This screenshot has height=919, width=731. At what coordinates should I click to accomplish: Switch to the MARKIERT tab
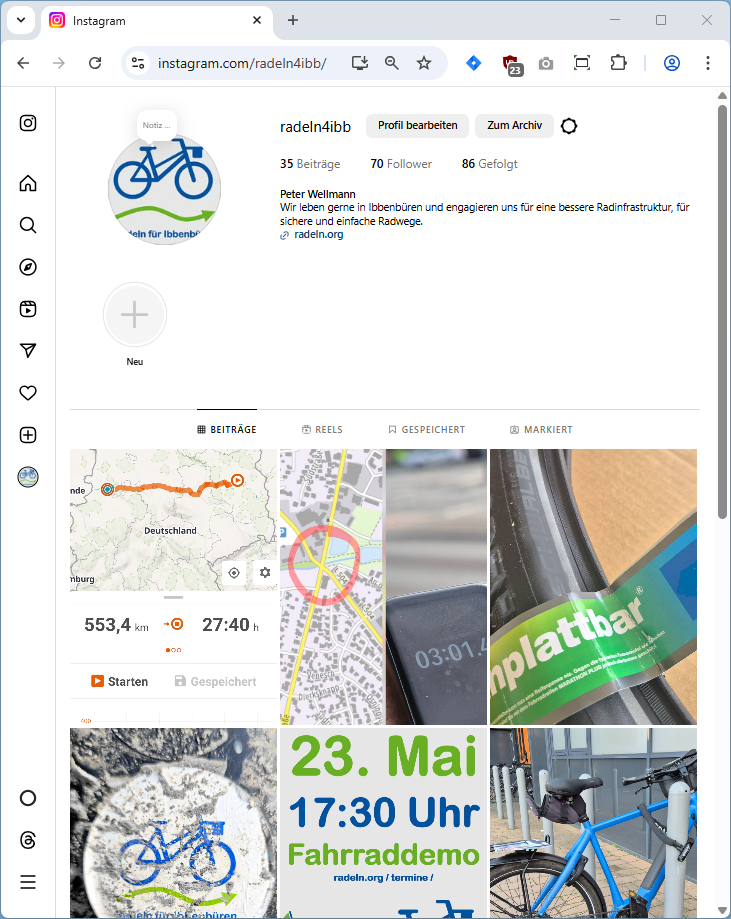tap(541, 430)
